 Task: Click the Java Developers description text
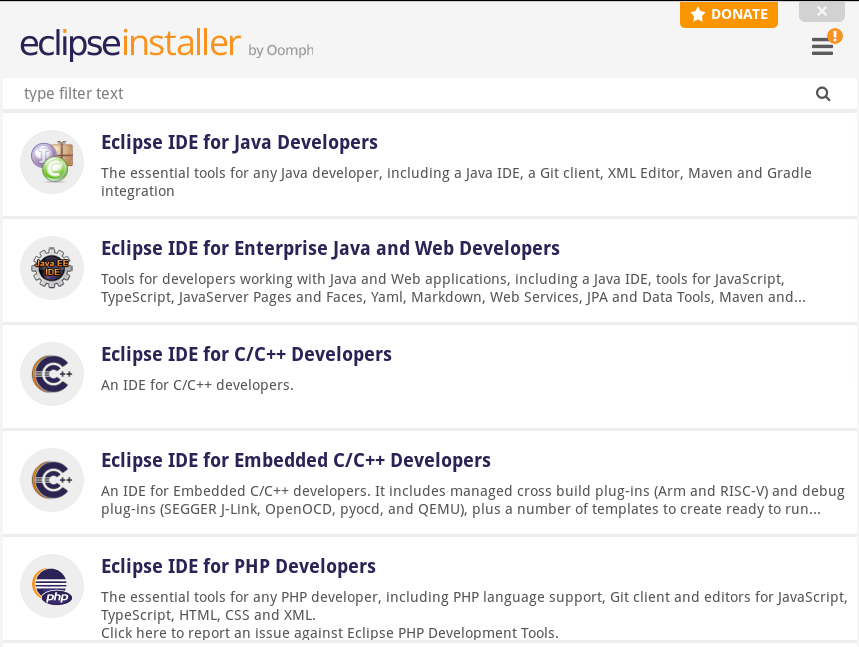point(456,181)
